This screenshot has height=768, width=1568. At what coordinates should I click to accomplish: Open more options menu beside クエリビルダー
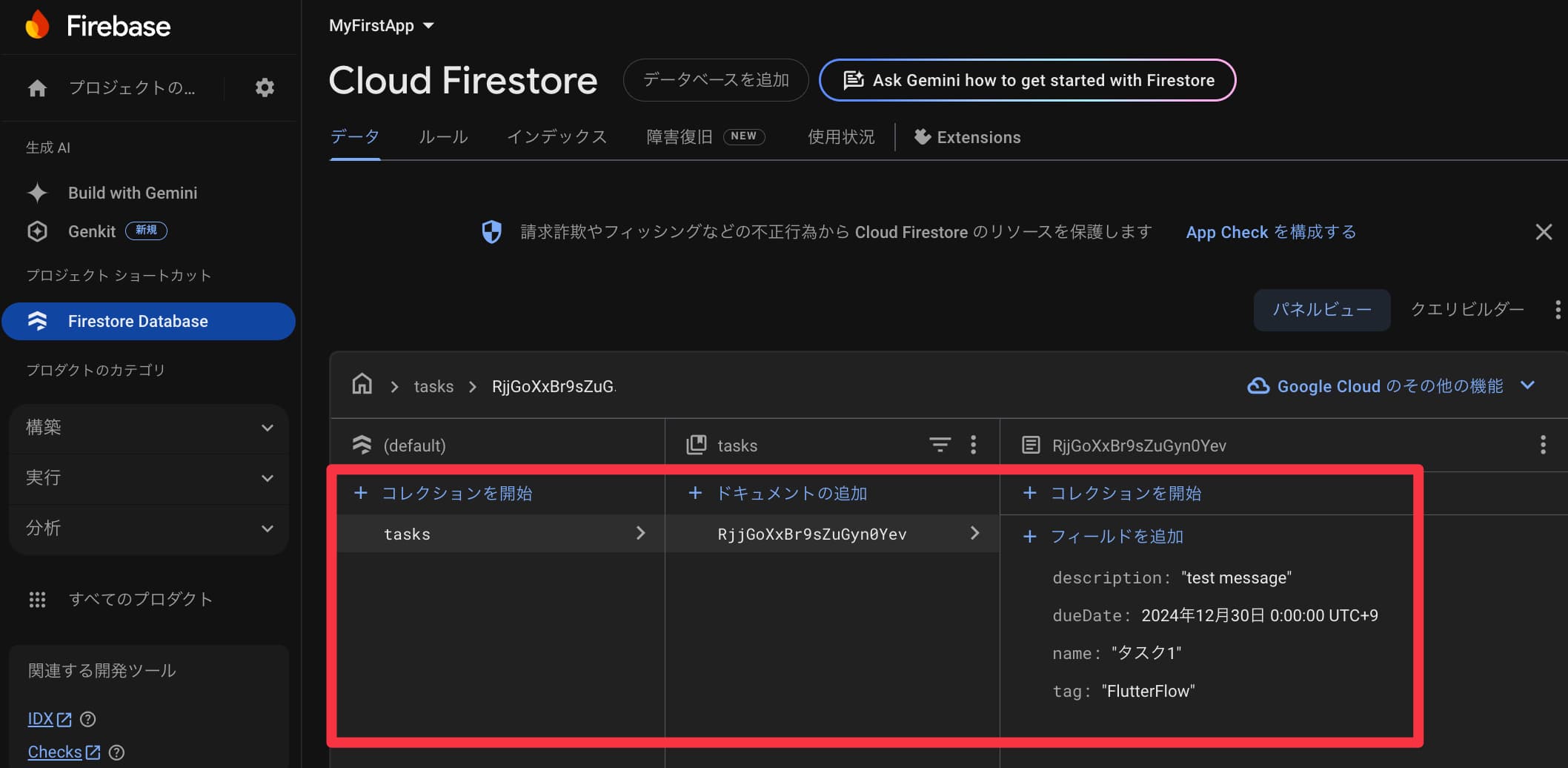pos(1558,309)
